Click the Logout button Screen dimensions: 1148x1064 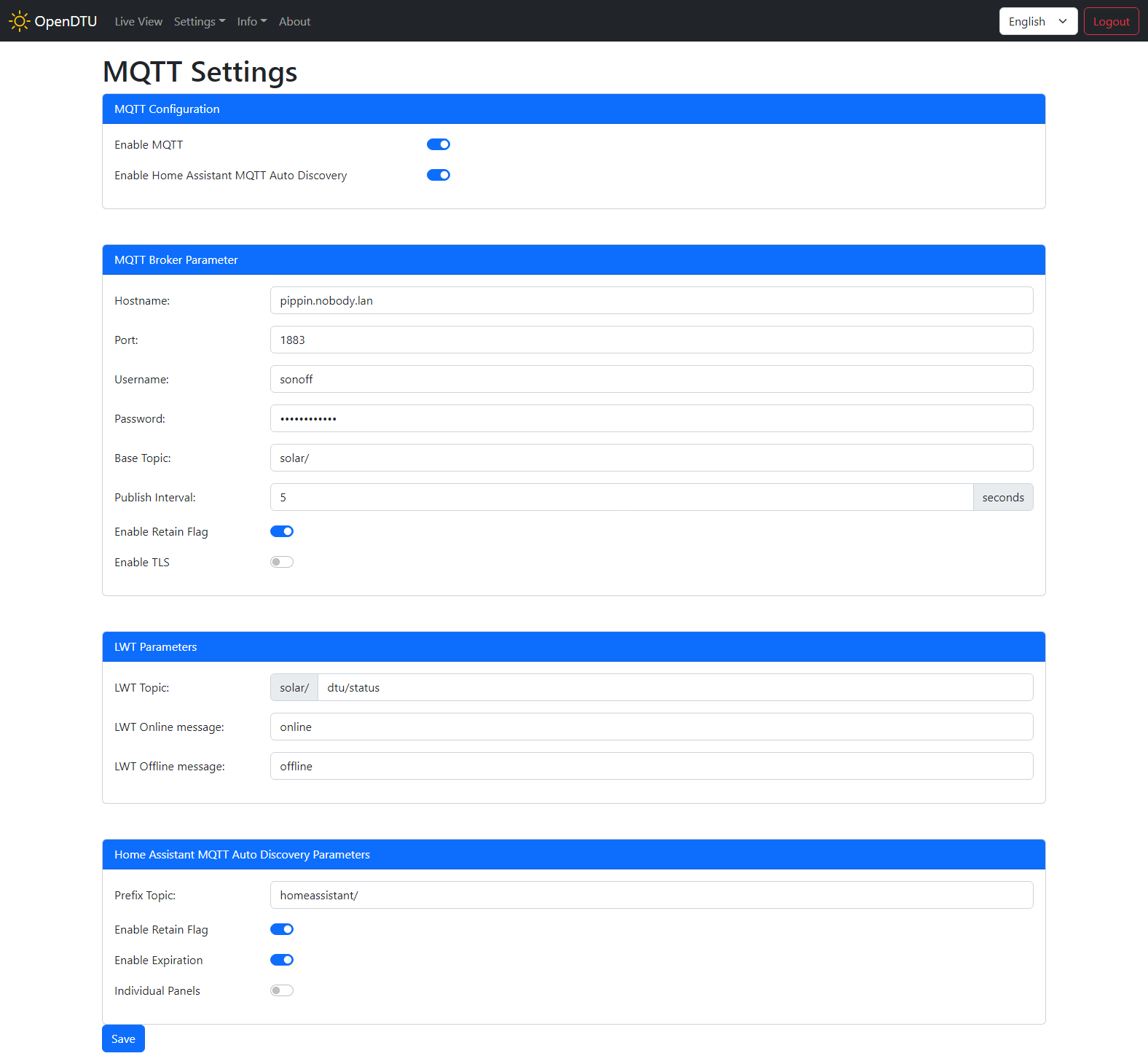pos(1111,21)
